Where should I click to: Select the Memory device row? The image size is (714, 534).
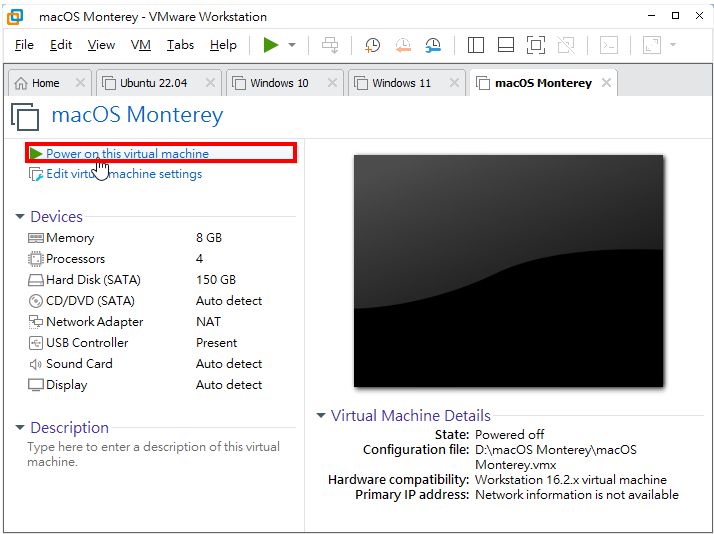[162, 238]
